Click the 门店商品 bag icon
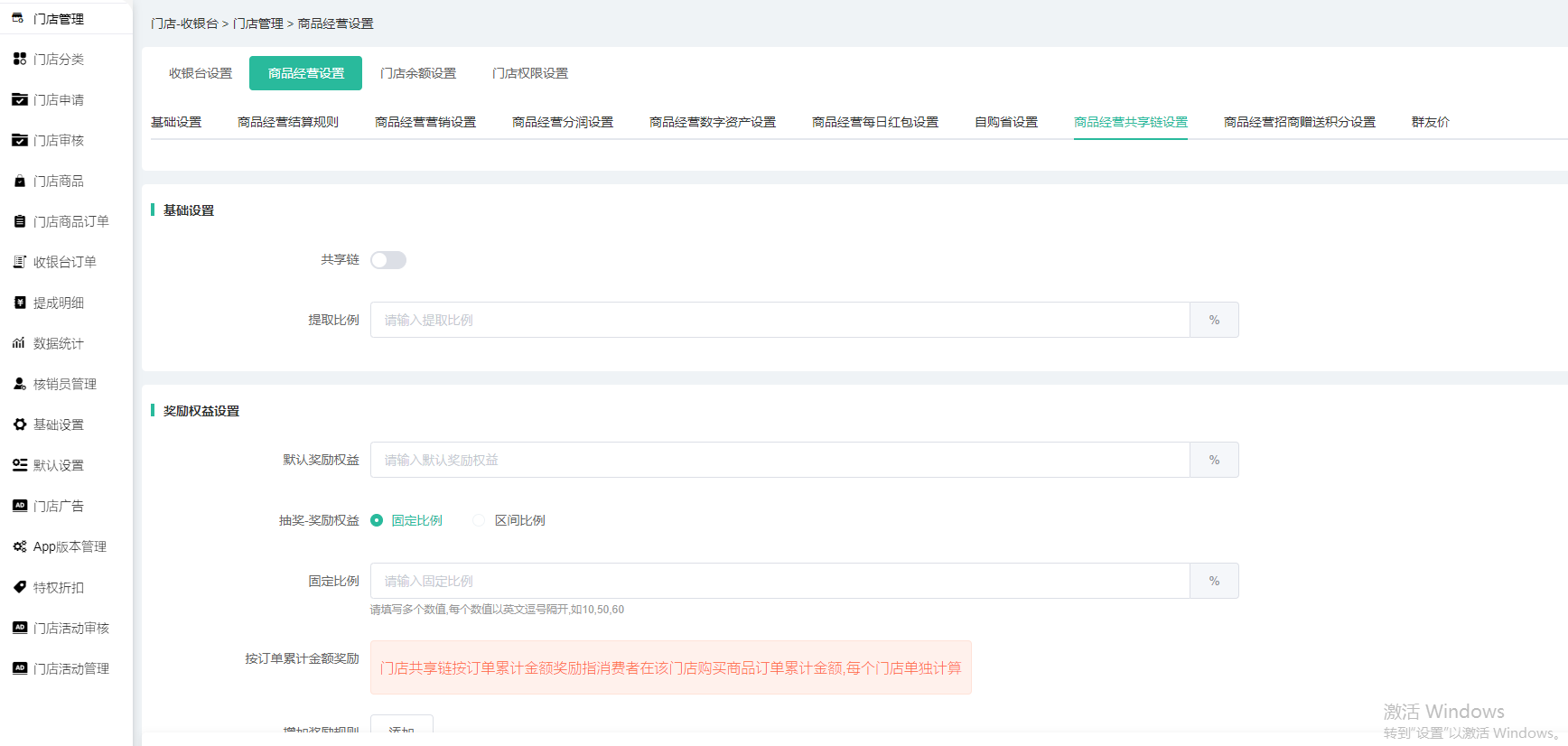 pos(20,181)
